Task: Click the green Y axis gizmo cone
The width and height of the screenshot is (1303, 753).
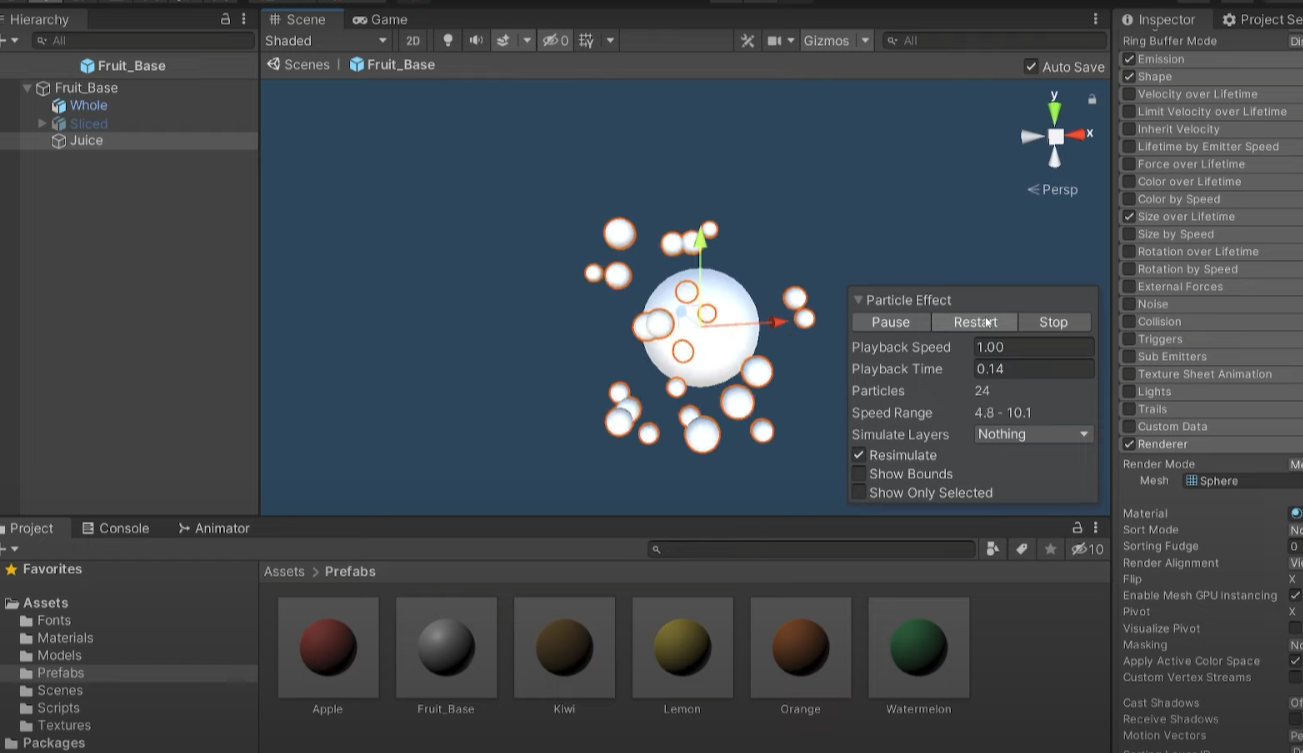Action: pyautogui.click(x=1054, y=112)
